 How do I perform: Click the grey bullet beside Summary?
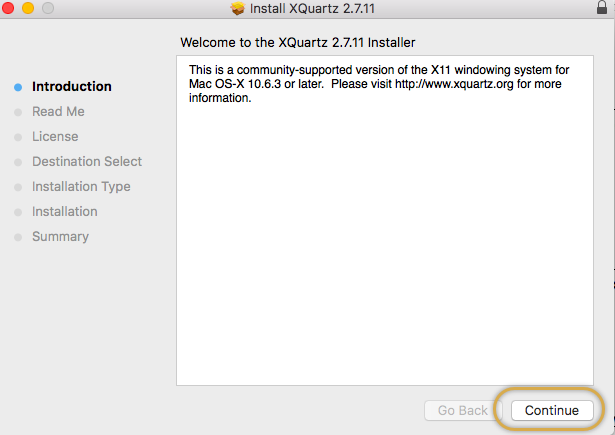pos(18,237)
